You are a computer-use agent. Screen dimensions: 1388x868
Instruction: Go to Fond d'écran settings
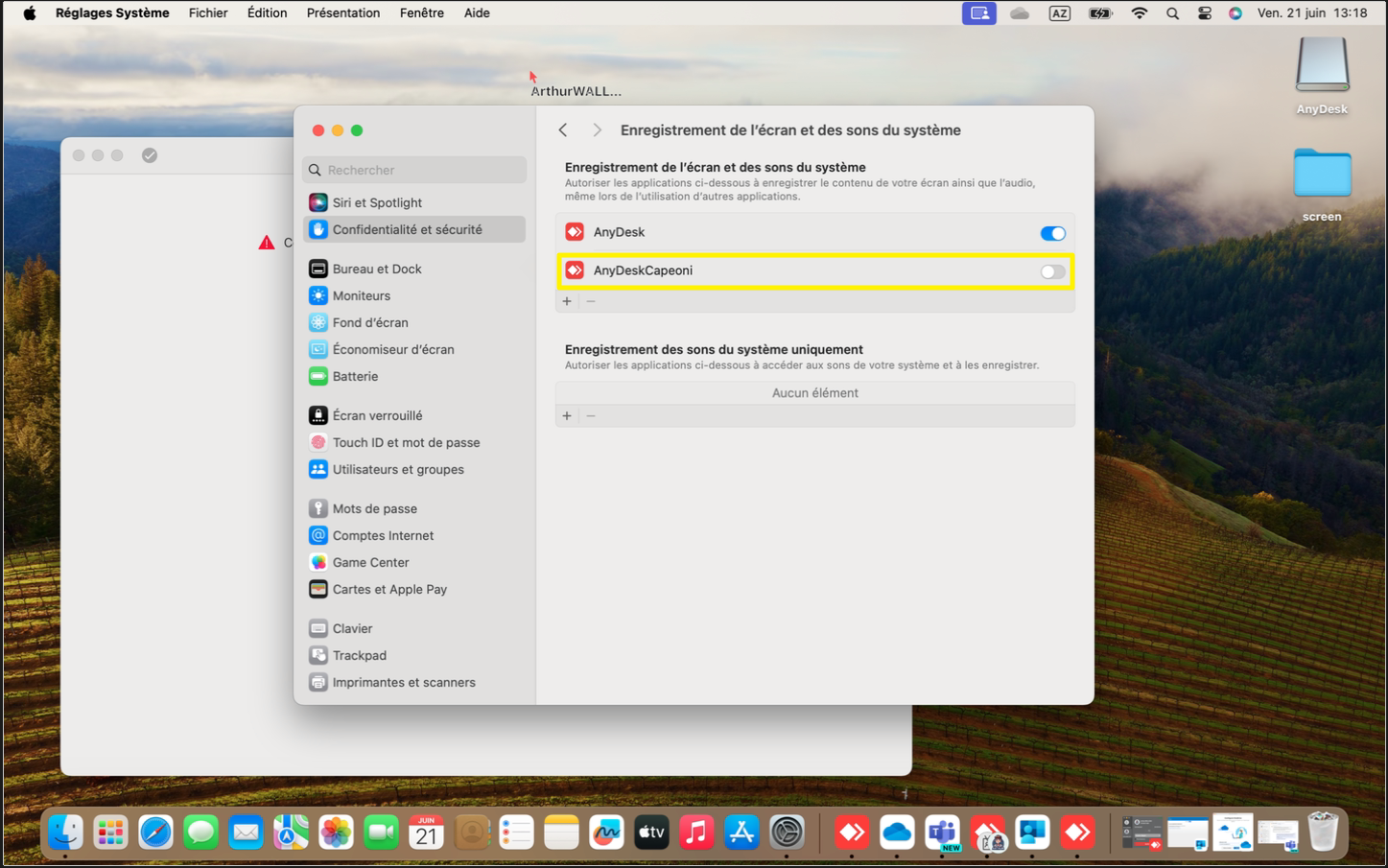[414, 322]
